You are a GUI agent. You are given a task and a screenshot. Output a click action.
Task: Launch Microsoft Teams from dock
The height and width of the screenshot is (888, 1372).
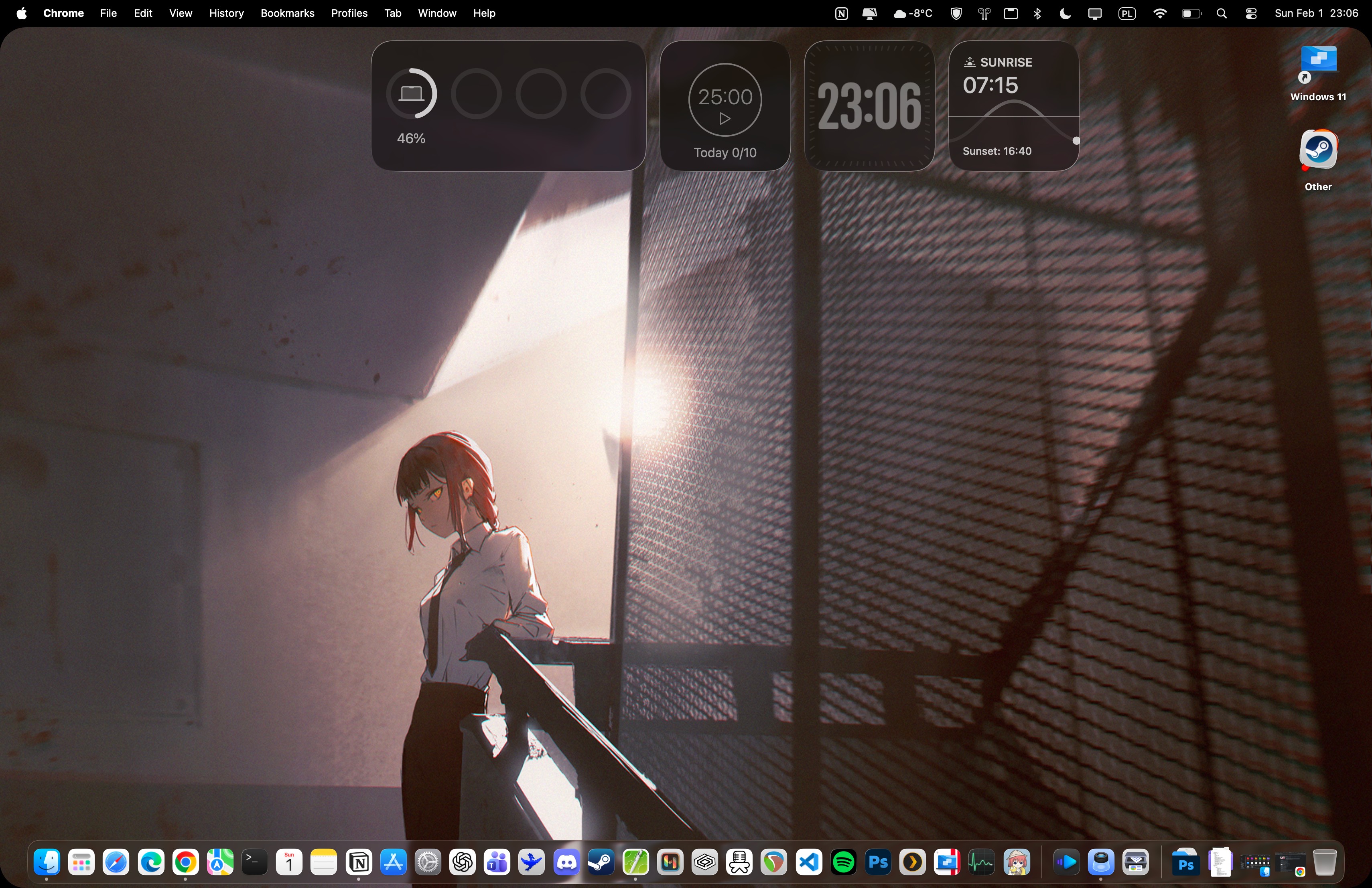497,863
